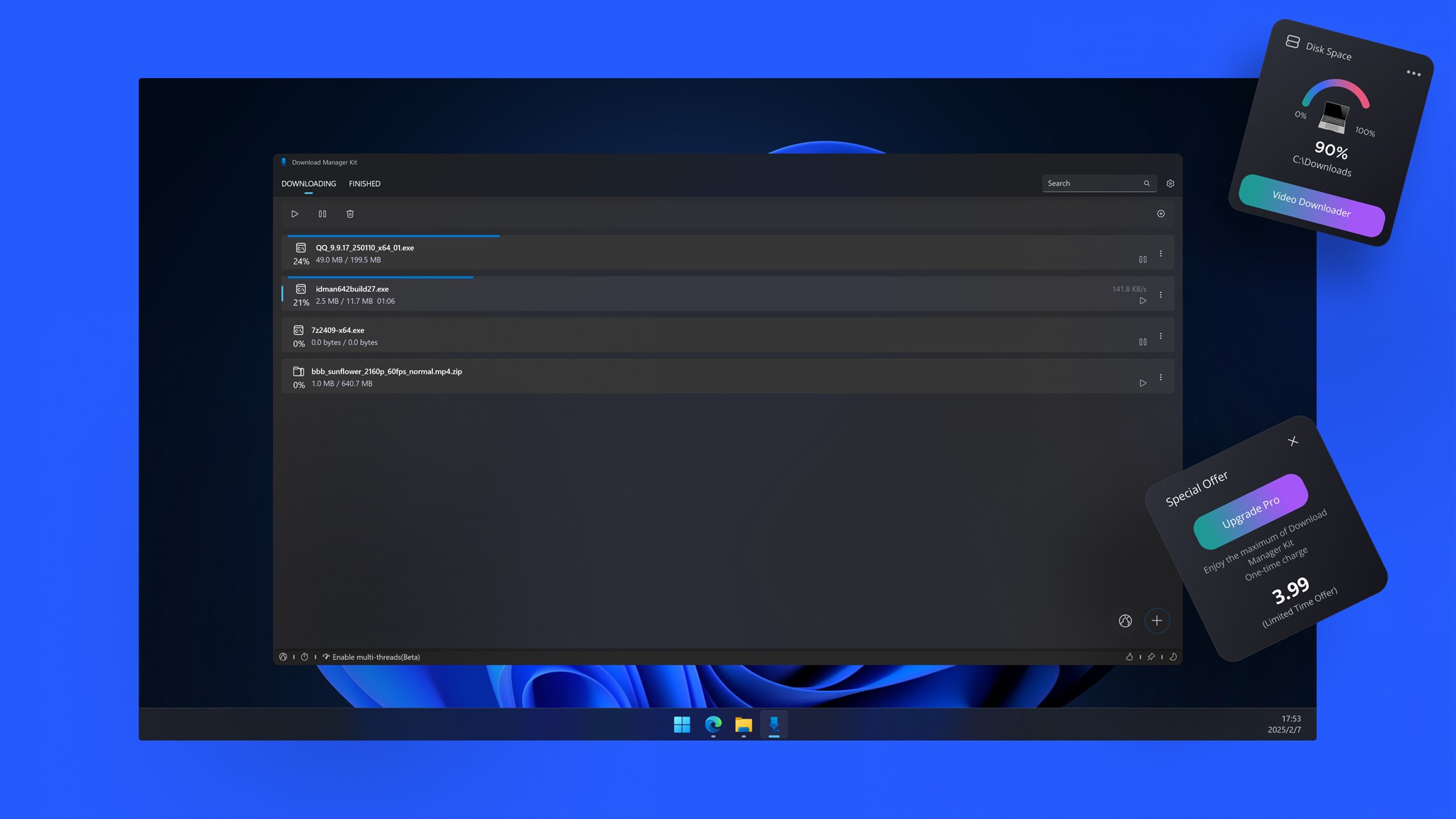Open the kebab menu for idman642build27.exe
The height and width of the screenshot is (819, 1456).
[1161, 294]
